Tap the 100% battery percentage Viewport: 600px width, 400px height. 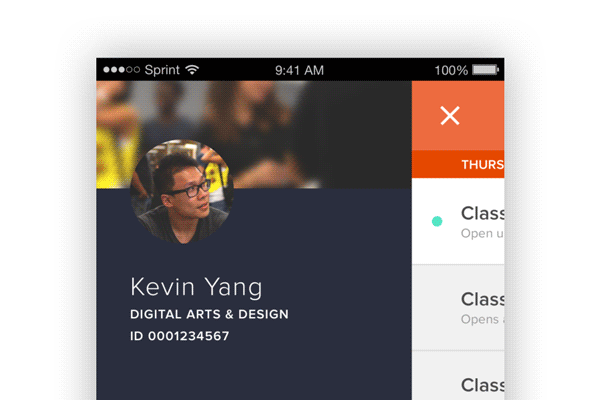click(x=451, y=70)
